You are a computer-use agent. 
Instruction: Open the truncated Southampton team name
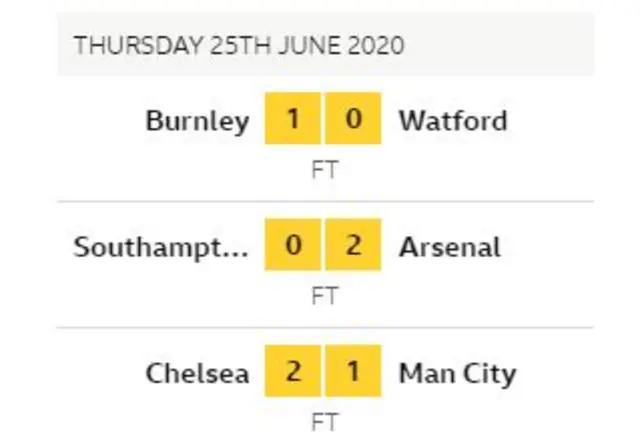tap(160, 247)
